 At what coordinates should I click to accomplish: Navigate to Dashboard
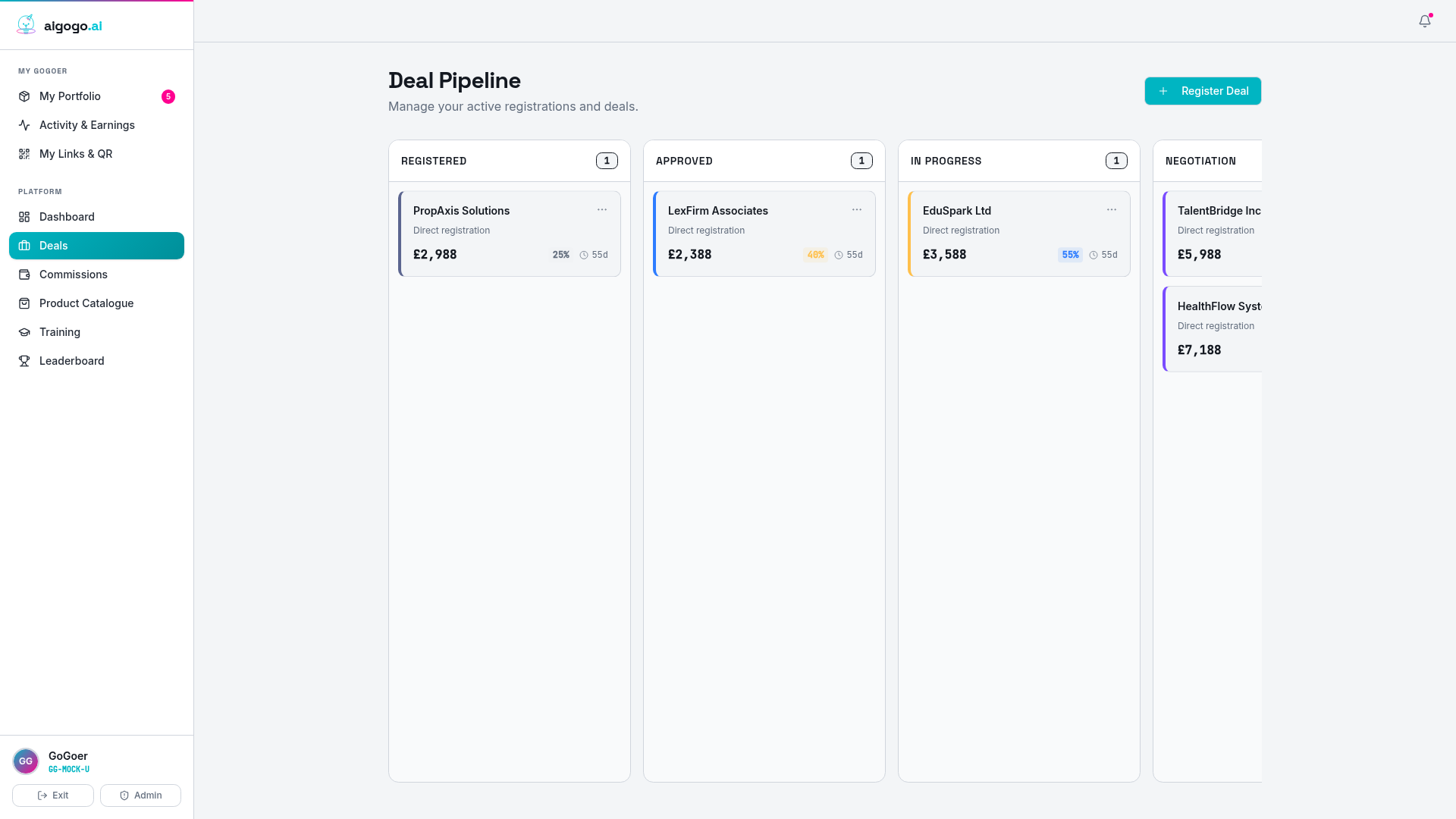(96, 217)
